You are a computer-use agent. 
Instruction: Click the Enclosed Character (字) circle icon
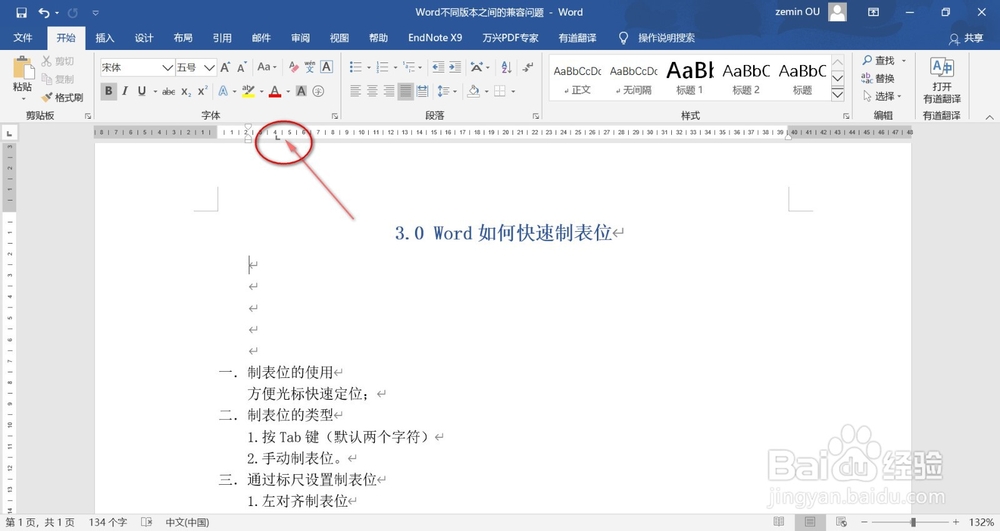pyautogui.click(x=318, y=92)
